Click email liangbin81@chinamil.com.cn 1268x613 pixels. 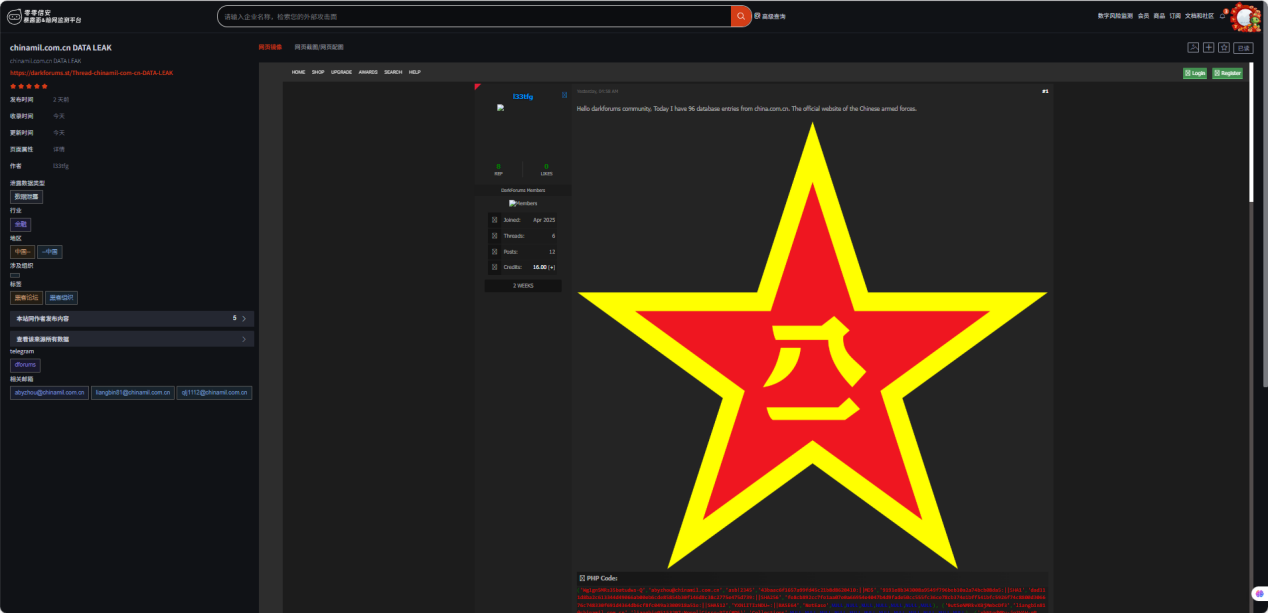point(133,393)
